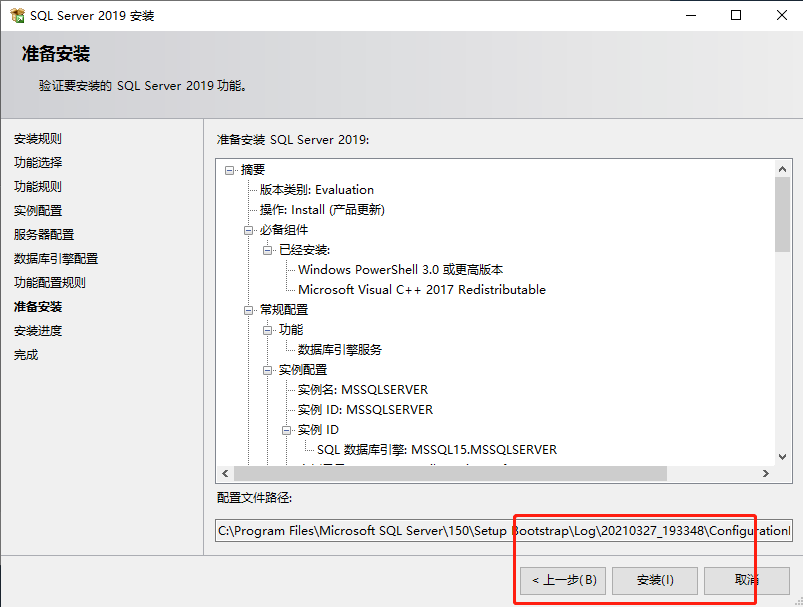Select the 实例名: MSSQLSERVER row
Screen dimensions: 803x607
click(363, 390)
